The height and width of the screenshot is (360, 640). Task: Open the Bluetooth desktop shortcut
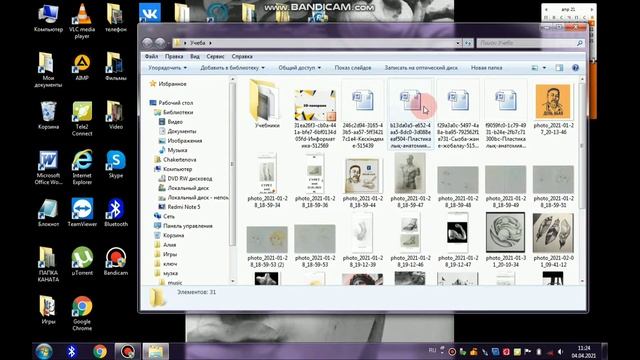point(116,213)
